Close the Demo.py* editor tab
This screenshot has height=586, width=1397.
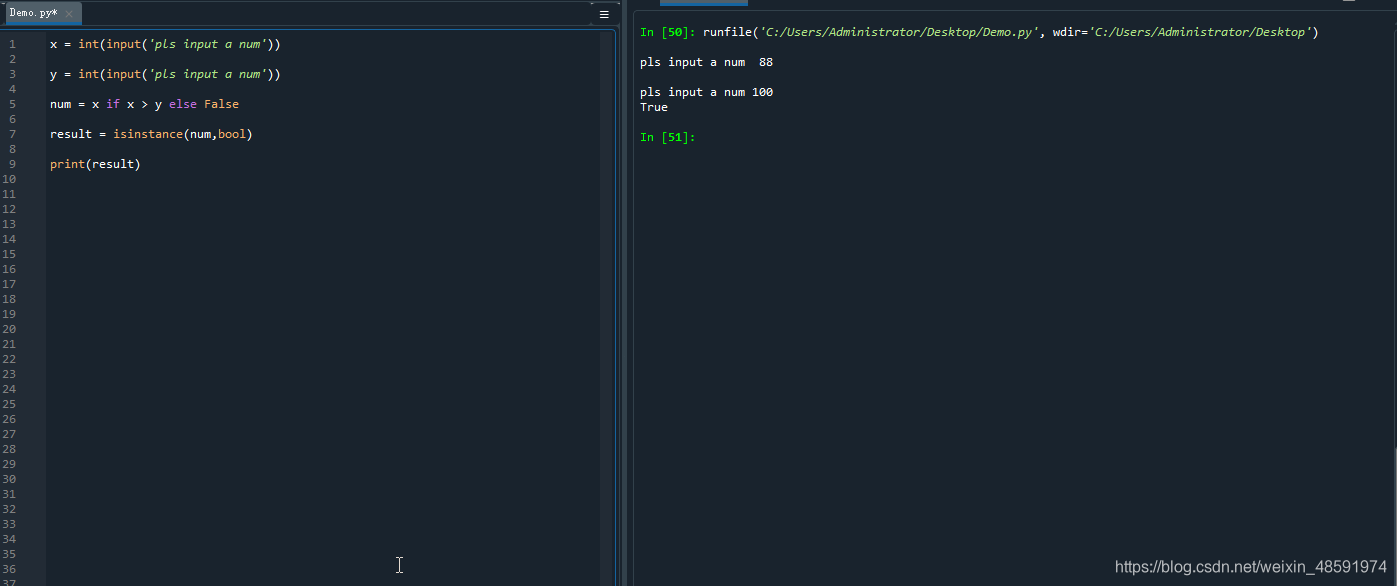pyautogui.click(x=68, y=14)
